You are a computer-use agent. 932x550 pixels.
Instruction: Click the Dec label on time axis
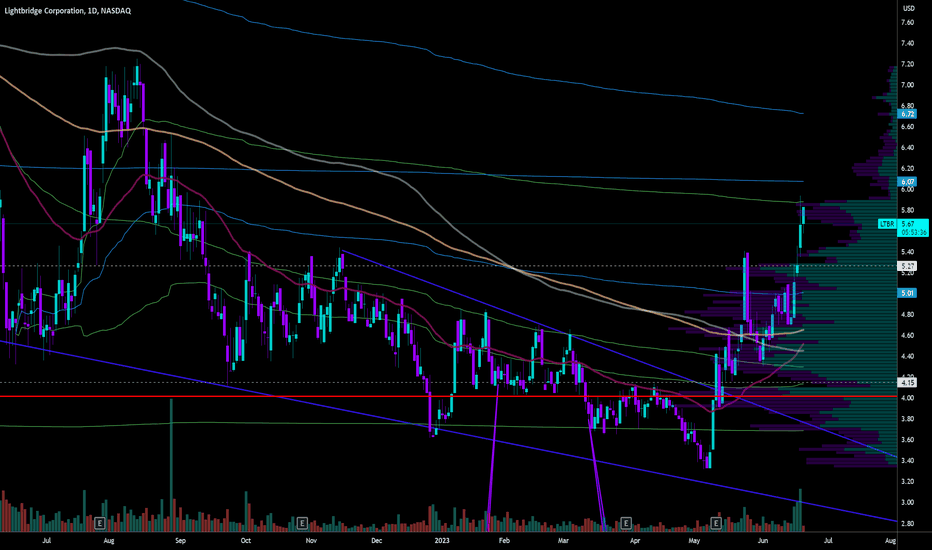[376, 540]
